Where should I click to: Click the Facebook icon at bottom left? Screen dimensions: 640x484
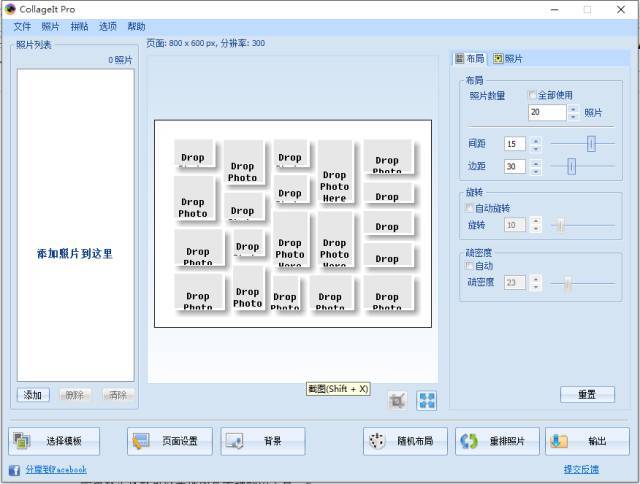pyautogui.click(x=14, y=470)
